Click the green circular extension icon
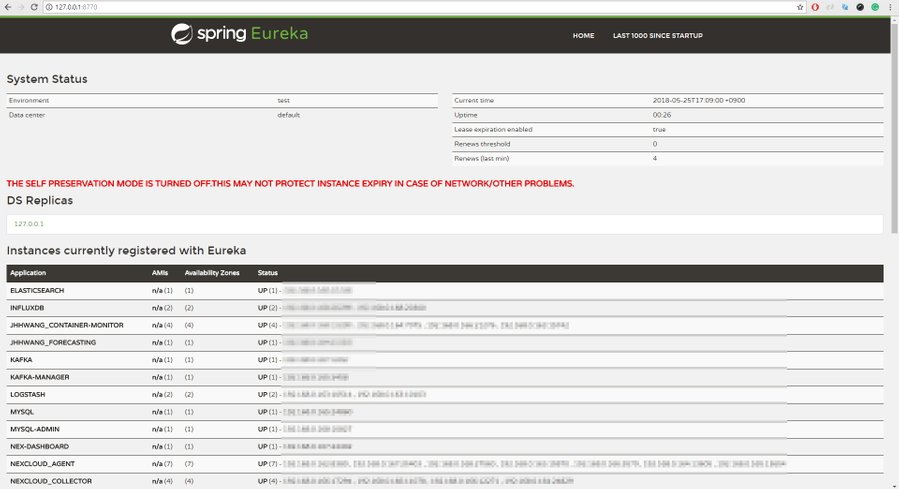Screen dimensions: 899x489 click(875, 7)
